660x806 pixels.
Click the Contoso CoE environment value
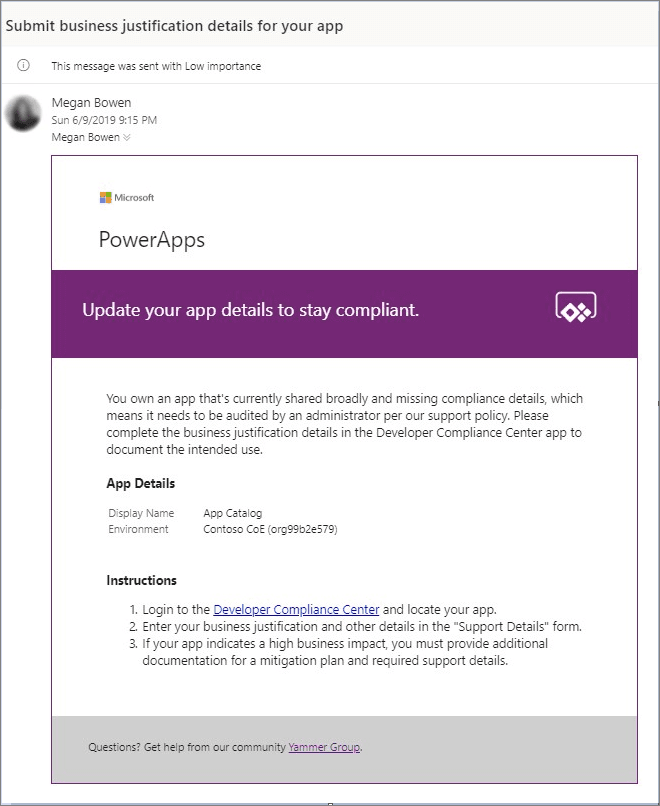pyautogui.click(x=270, y=529)
